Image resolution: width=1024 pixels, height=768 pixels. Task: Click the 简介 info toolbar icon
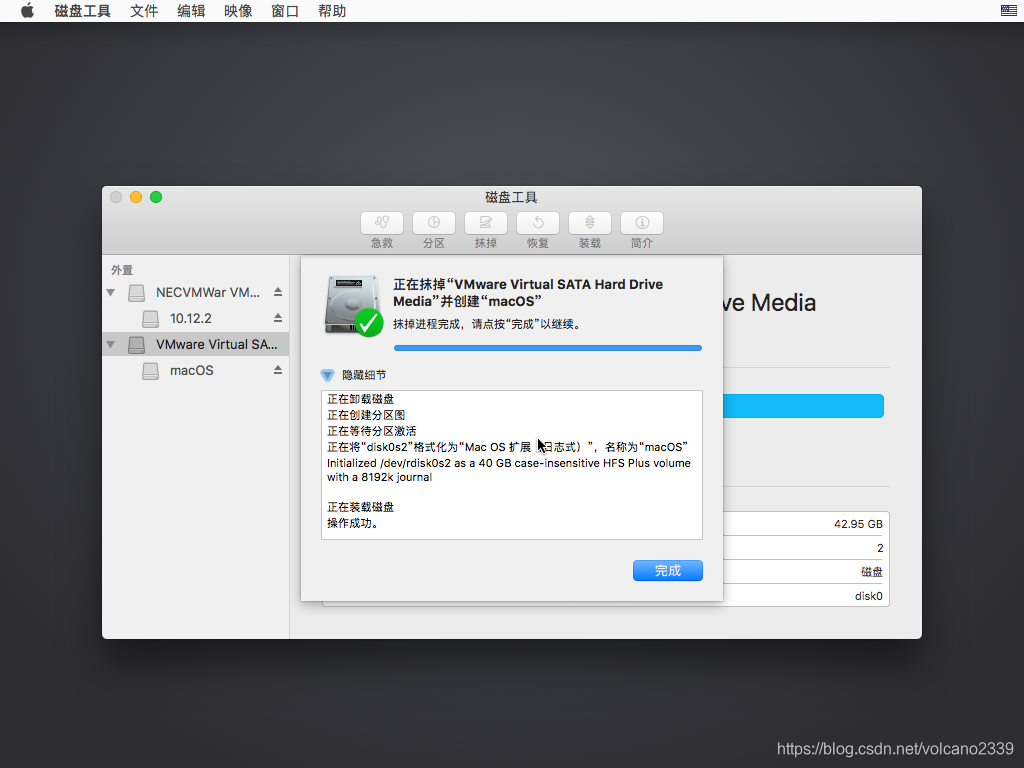point(642,223)
